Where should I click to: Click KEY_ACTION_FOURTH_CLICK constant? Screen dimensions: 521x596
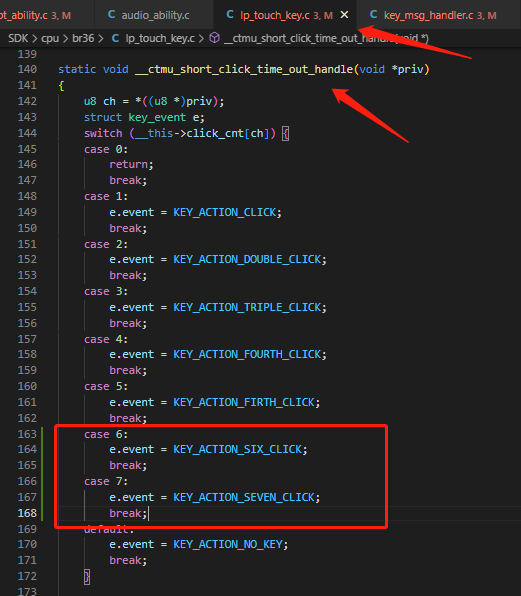pyautogui.click(x=247, y=354)
